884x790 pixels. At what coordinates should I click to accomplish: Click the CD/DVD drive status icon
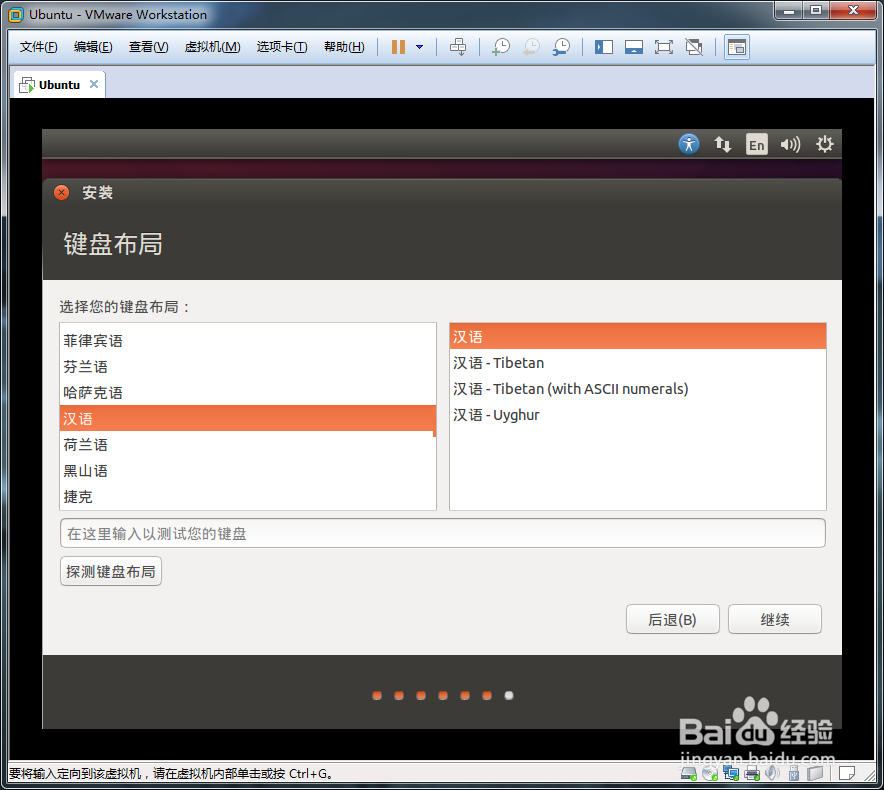[710, 774]
